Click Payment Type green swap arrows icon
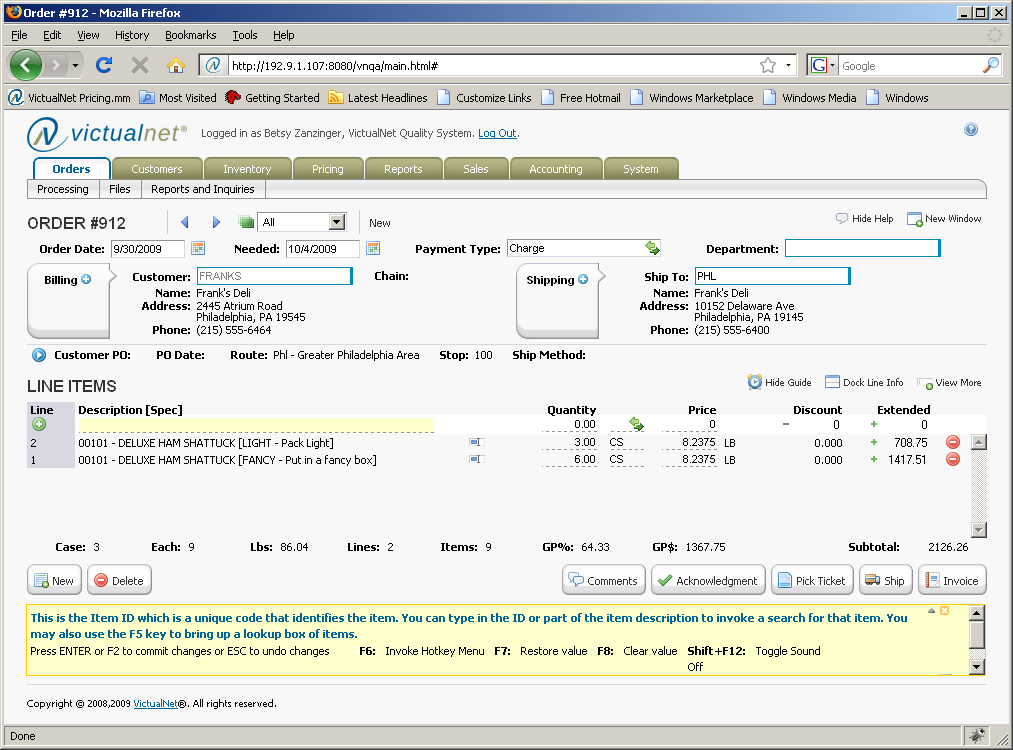 [x=652, y=248]
